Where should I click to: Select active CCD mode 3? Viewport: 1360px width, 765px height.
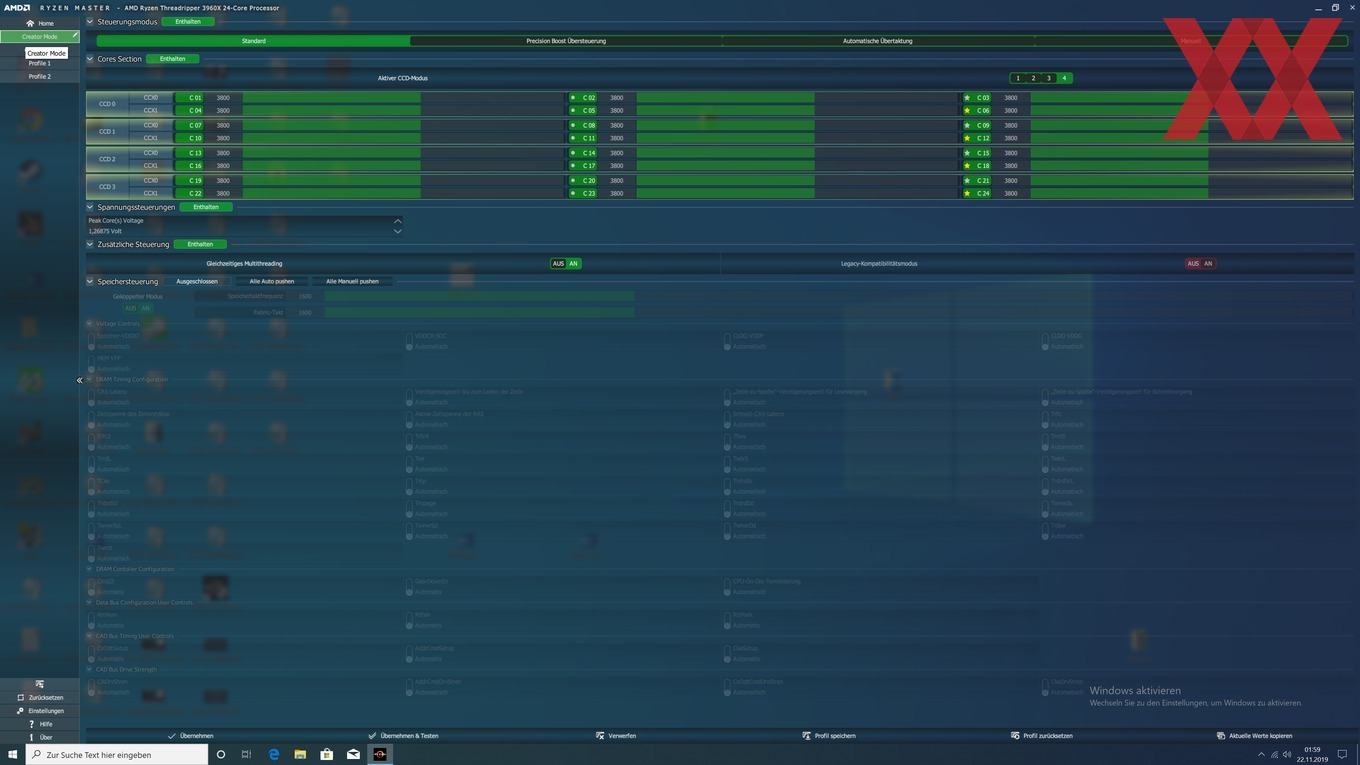click(1049, 78)
